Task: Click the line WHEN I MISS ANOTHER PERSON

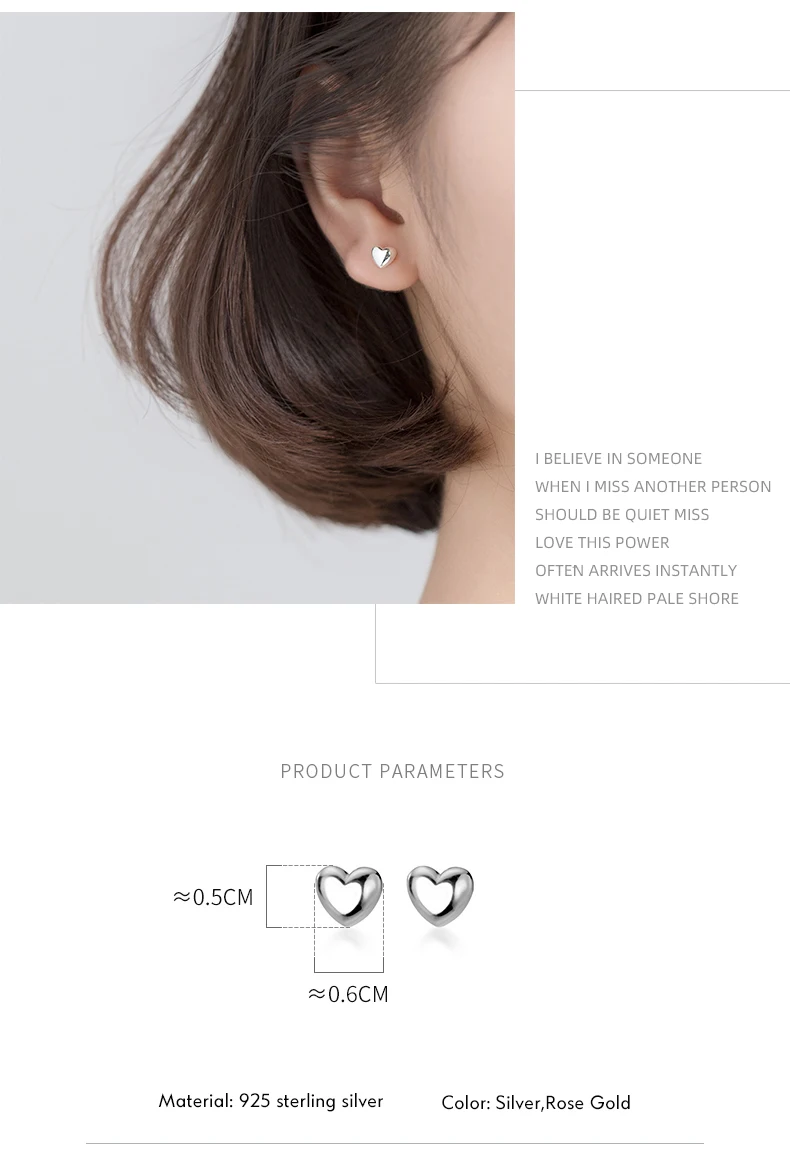Action: pos(653,486)
